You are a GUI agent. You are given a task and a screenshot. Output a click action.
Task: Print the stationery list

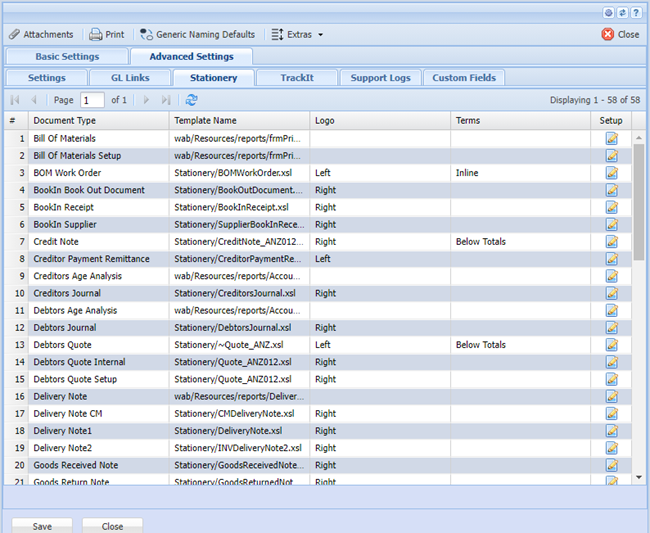(107, 34)
